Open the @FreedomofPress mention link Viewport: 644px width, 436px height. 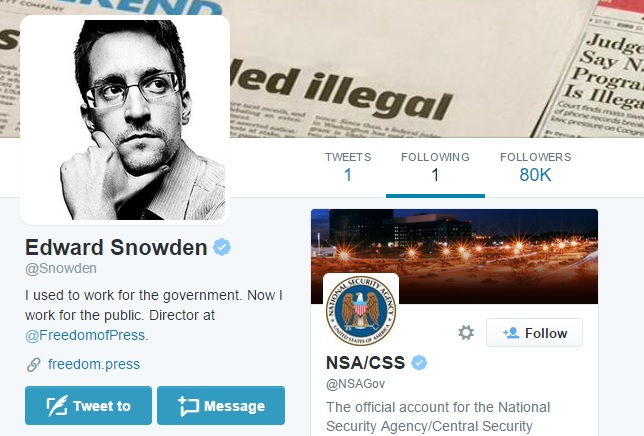click(85, 335)
